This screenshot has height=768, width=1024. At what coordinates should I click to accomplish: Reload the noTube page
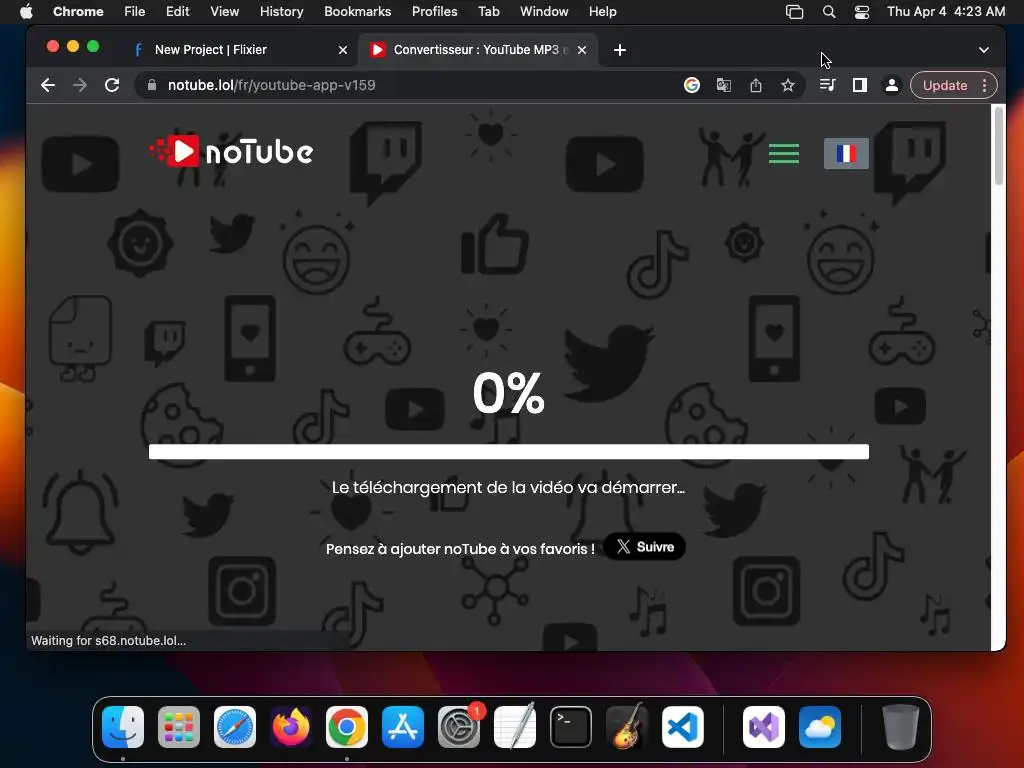[112, 85]
